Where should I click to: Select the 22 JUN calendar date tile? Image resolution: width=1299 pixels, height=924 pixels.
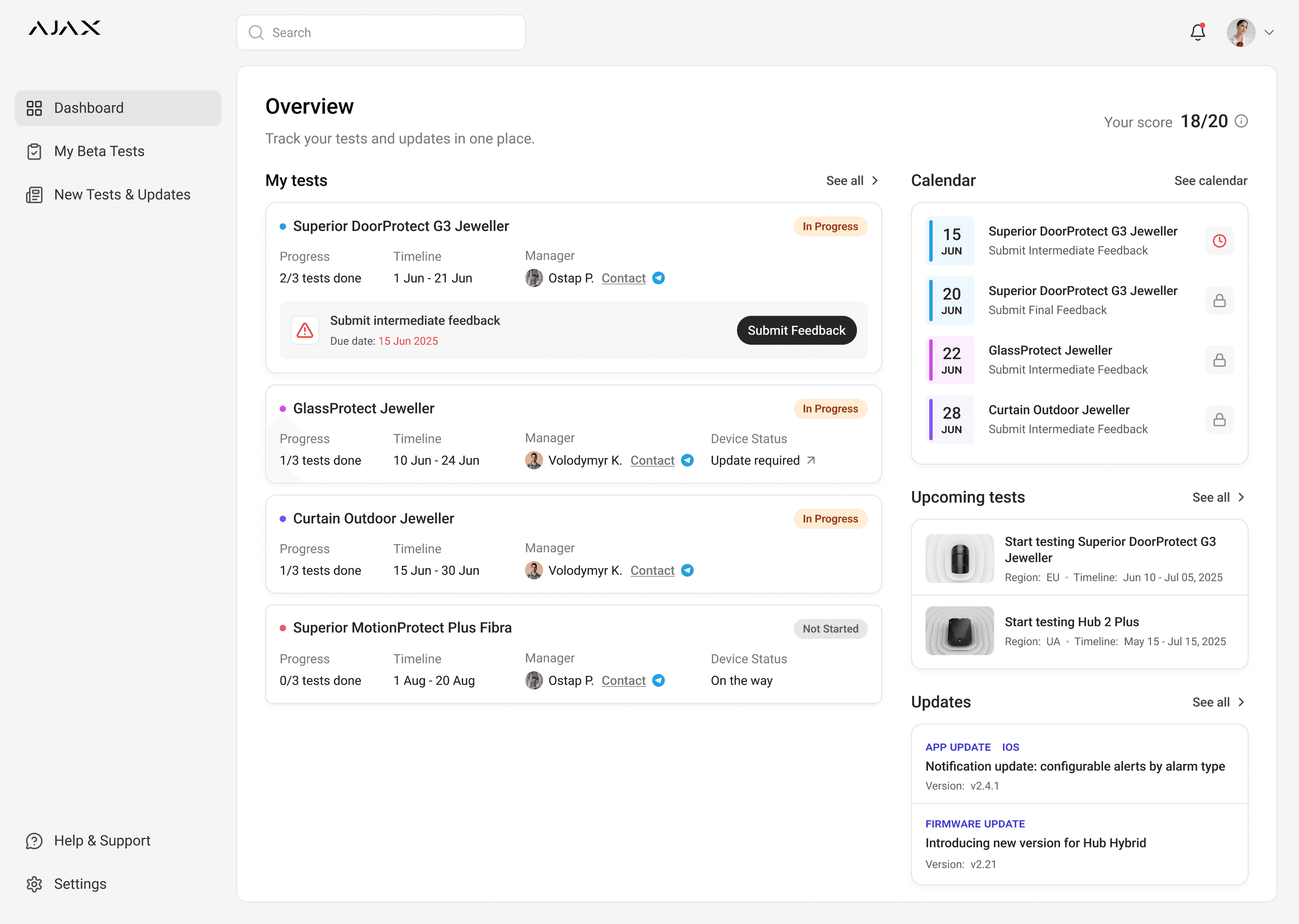(950, 360)
